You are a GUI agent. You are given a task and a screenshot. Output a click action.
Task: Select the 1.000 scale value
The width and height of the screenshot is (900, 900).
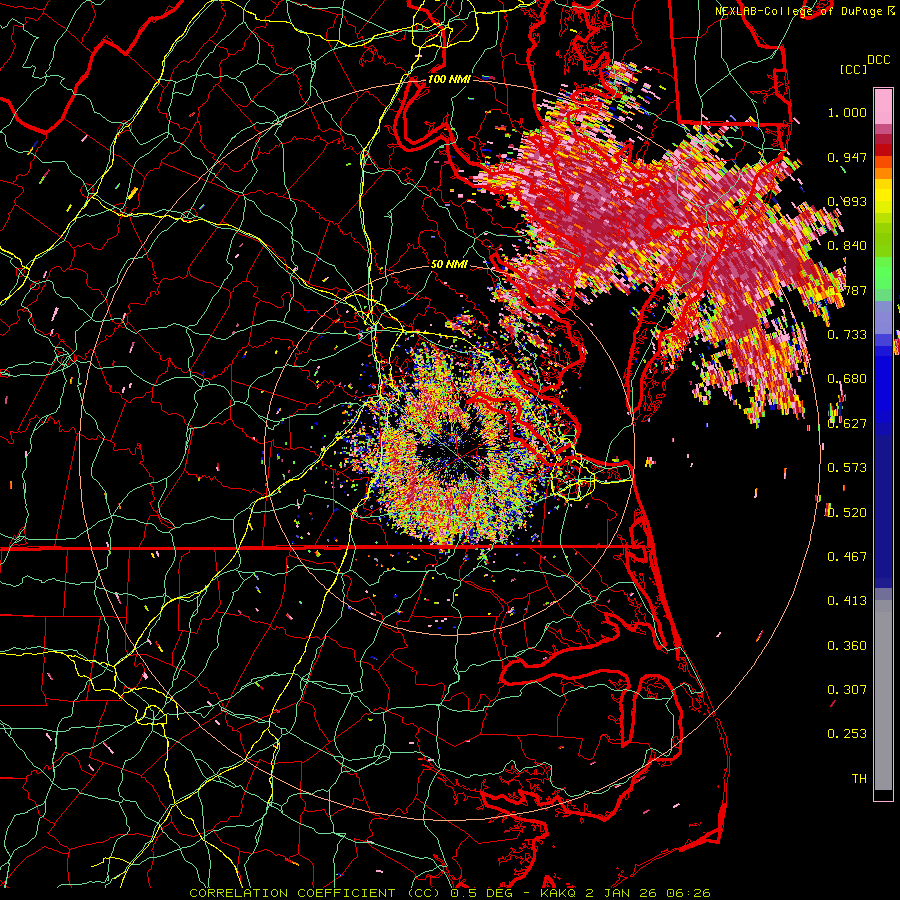tap(847, 112)
